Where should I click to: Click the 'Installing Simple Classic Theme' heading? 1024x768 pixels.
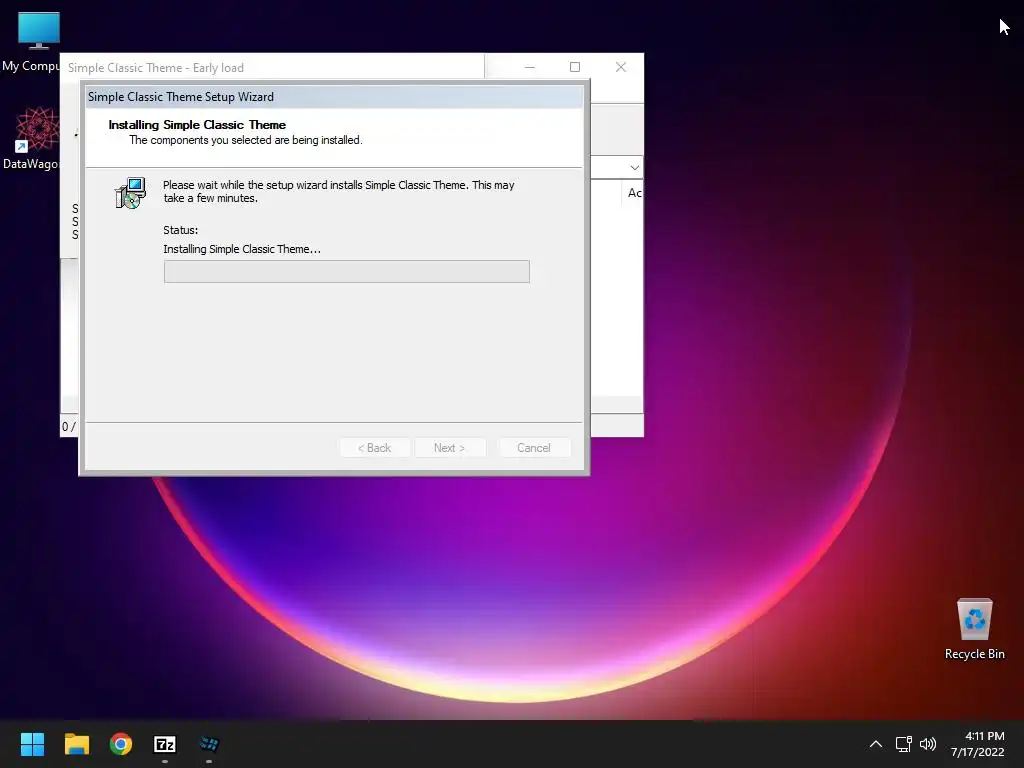click(x=197, y=125)
